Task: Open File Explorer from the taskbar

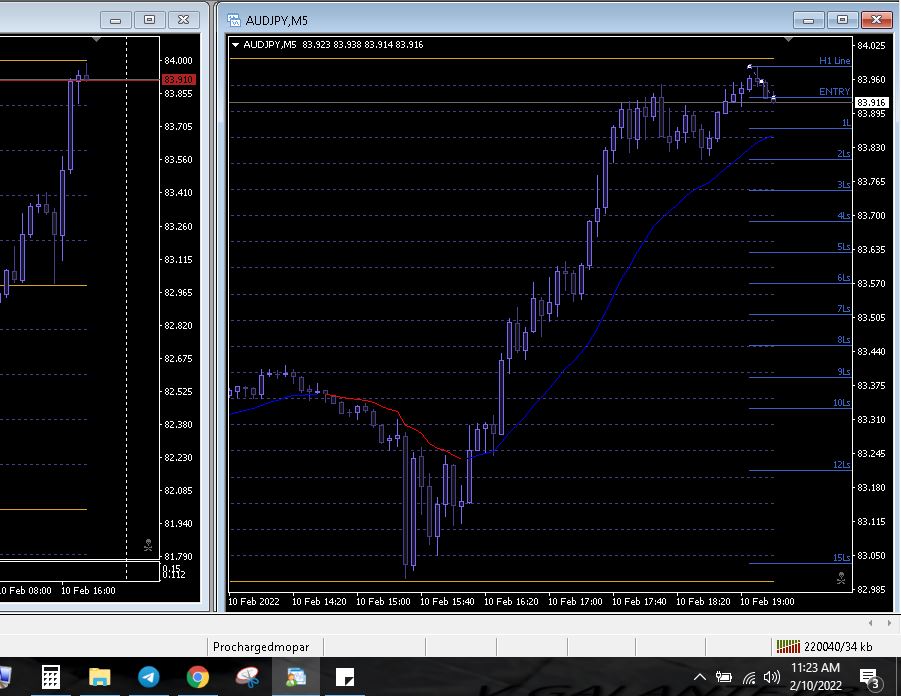Action: [99, 678]
